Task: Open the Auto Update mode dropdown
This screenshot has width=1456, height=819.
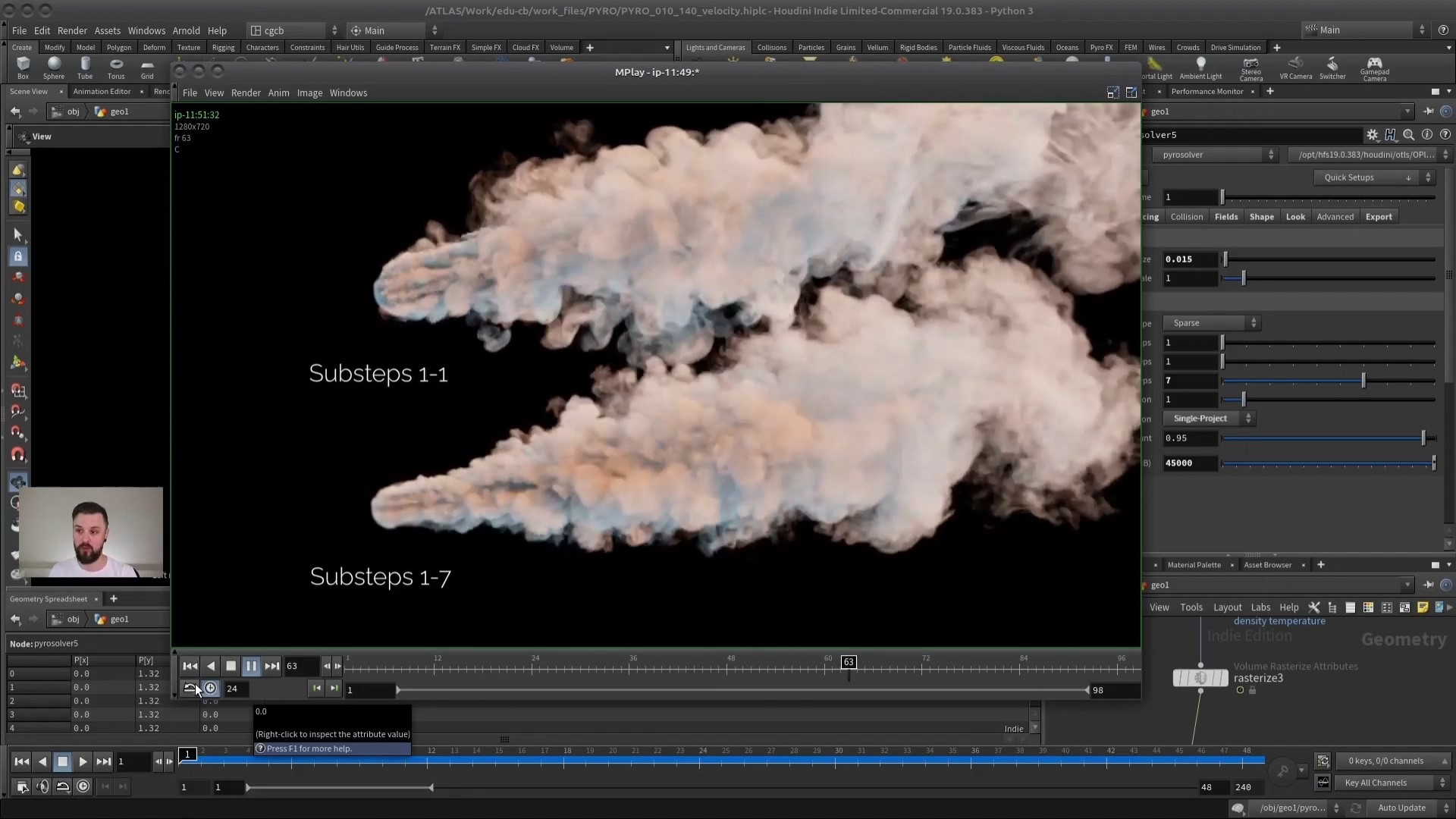Action: pos(1409,808)
